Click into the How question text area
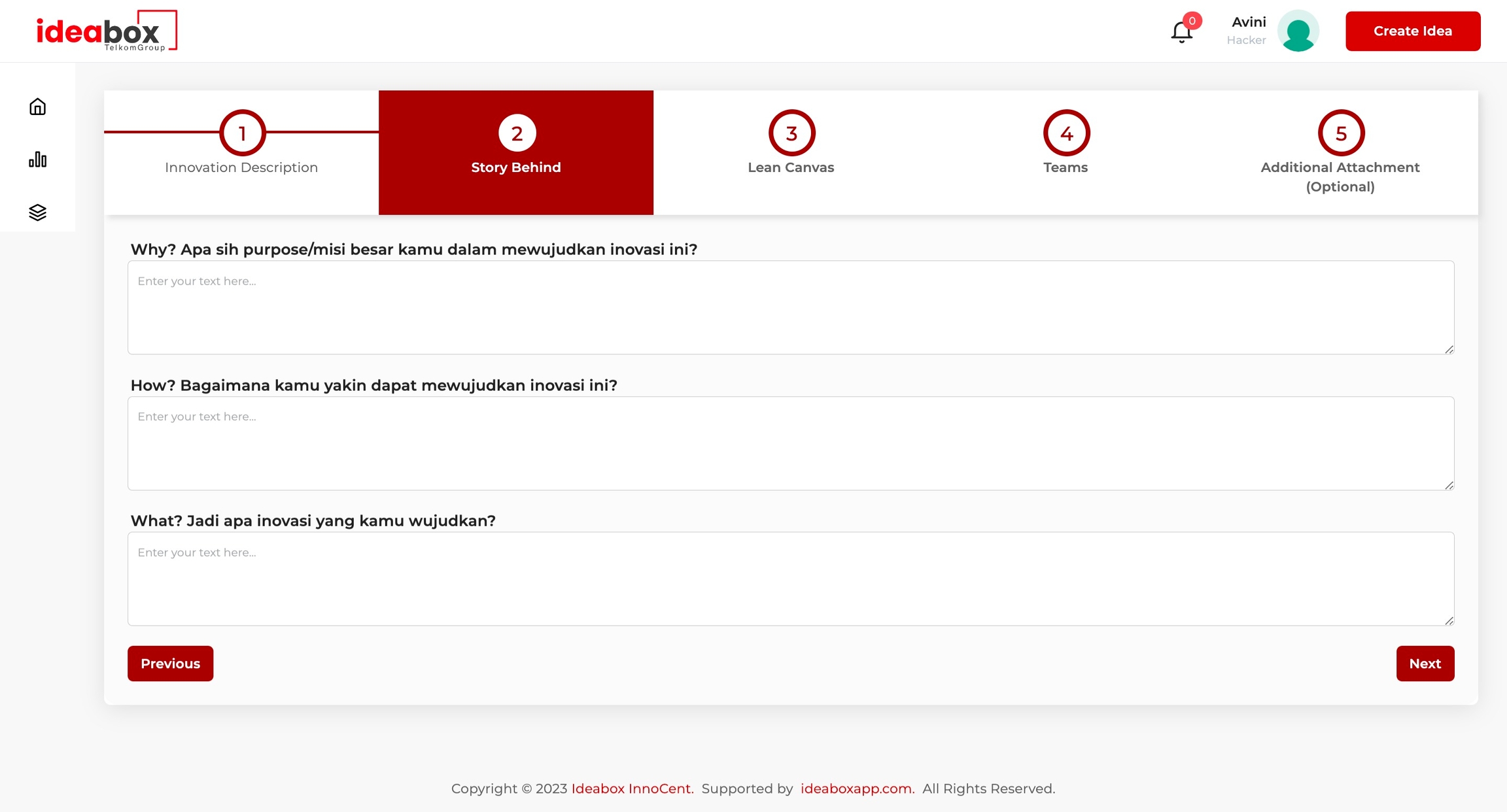This screenshot has height=812, width=1507. point(790,443)
